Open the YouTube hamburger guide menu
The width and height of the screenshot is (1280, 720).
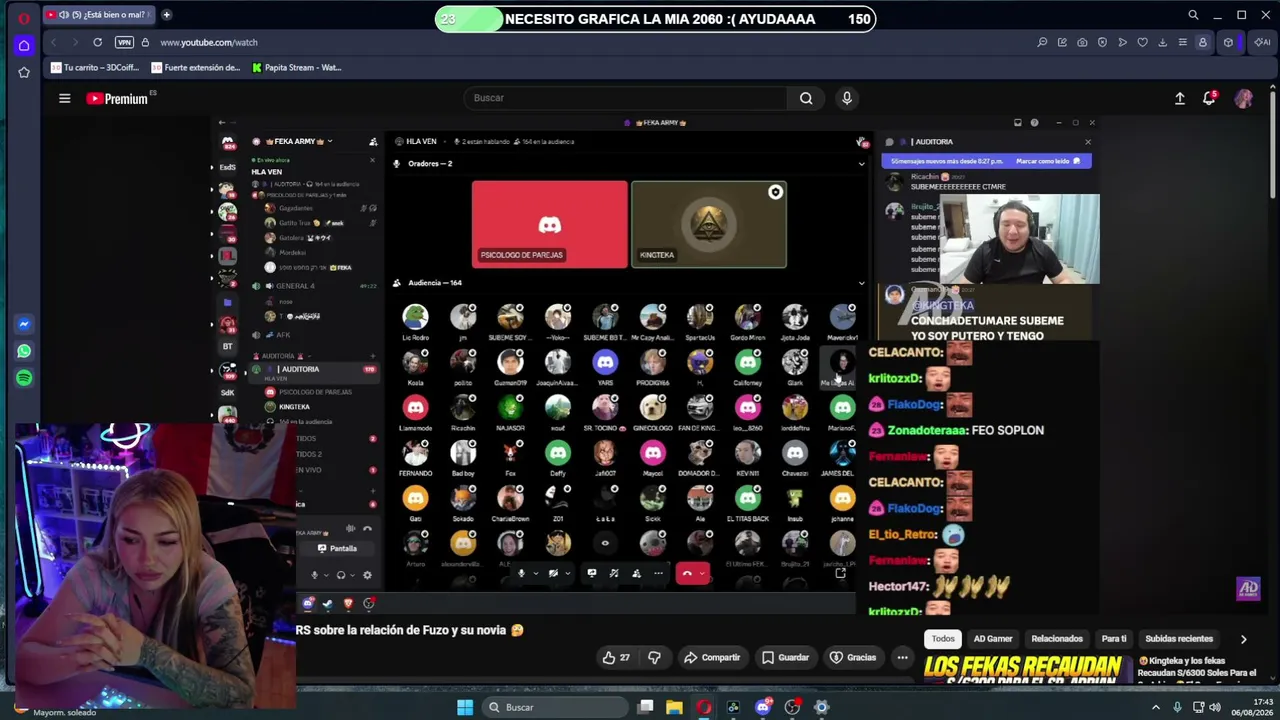click(x=64, y=98)
